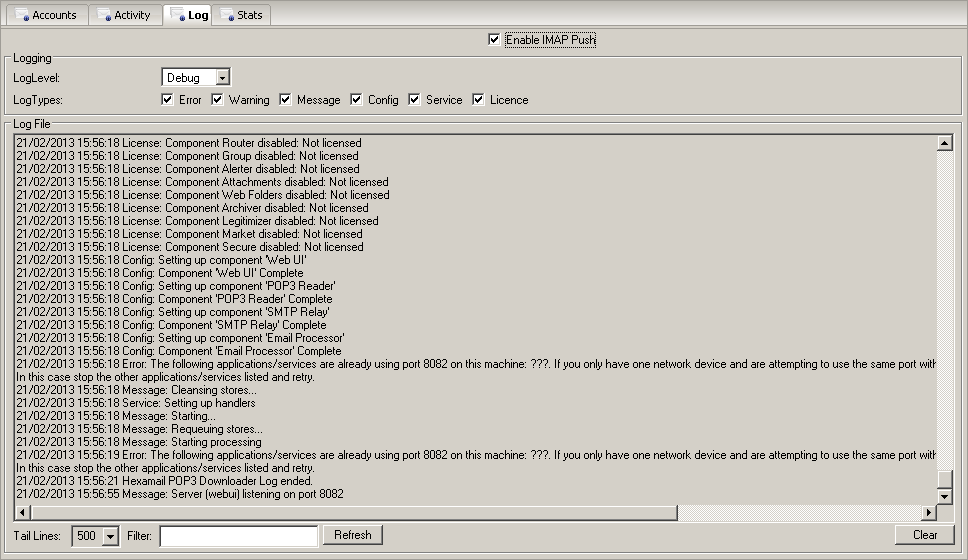Toggle the Warning log type checkbox
This screenshot has height=560, width=968.
click(218, 100)
